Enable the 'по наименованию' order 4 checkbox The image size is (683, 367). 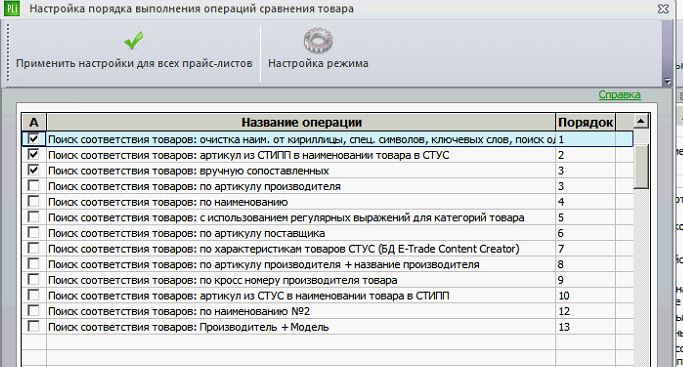33,201
